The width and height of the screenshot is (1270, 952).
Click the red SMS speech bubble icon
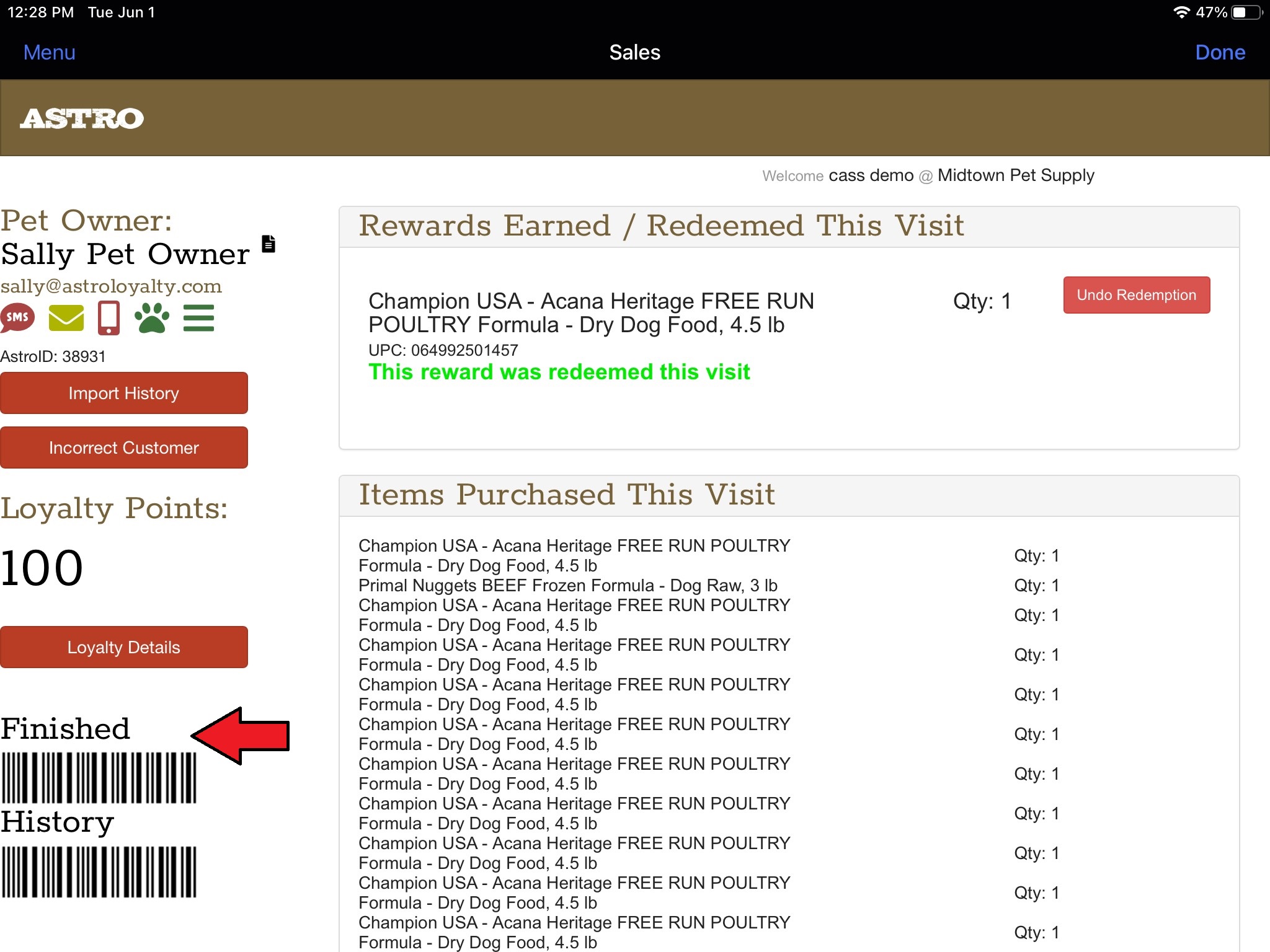pyautogui.click(x=17, y=318)
